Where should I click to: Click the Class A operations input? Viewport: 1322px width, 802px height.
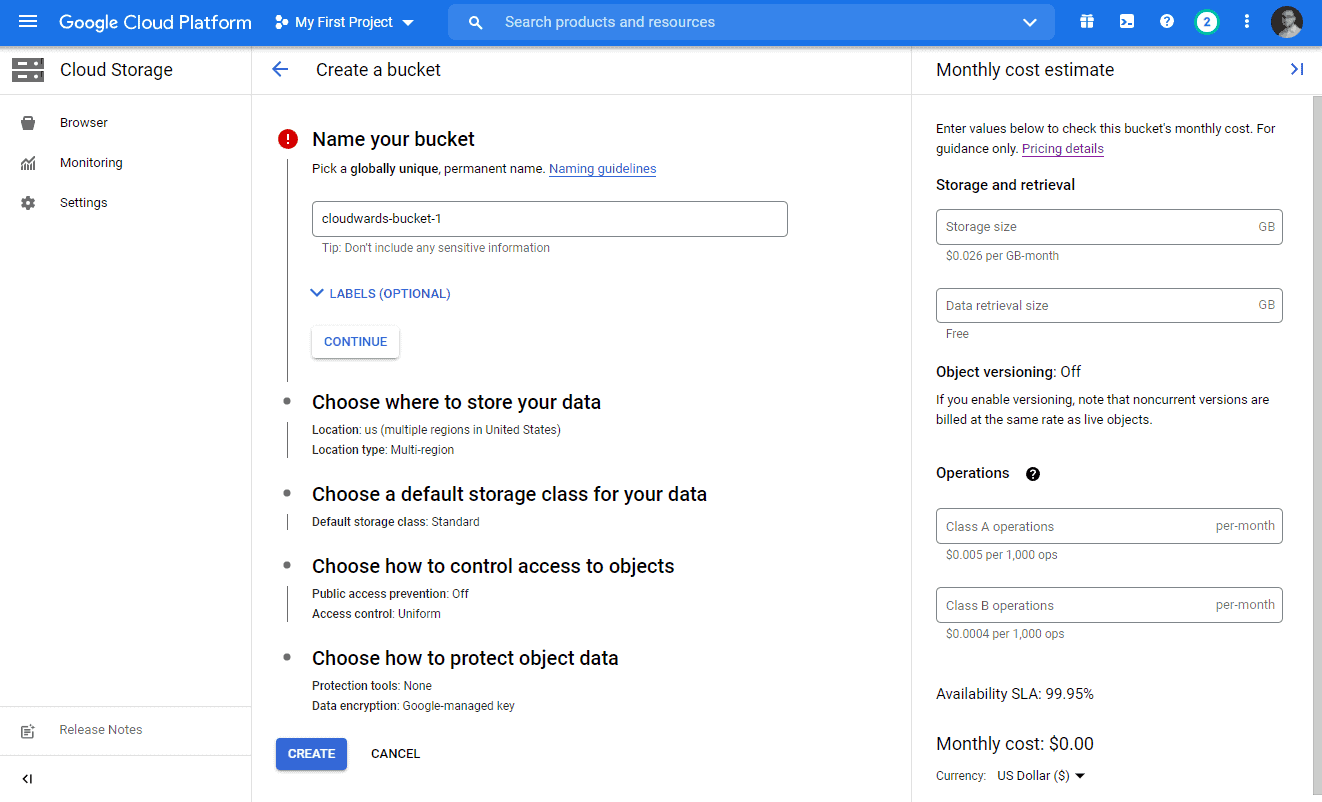(x=1109, y=526)
